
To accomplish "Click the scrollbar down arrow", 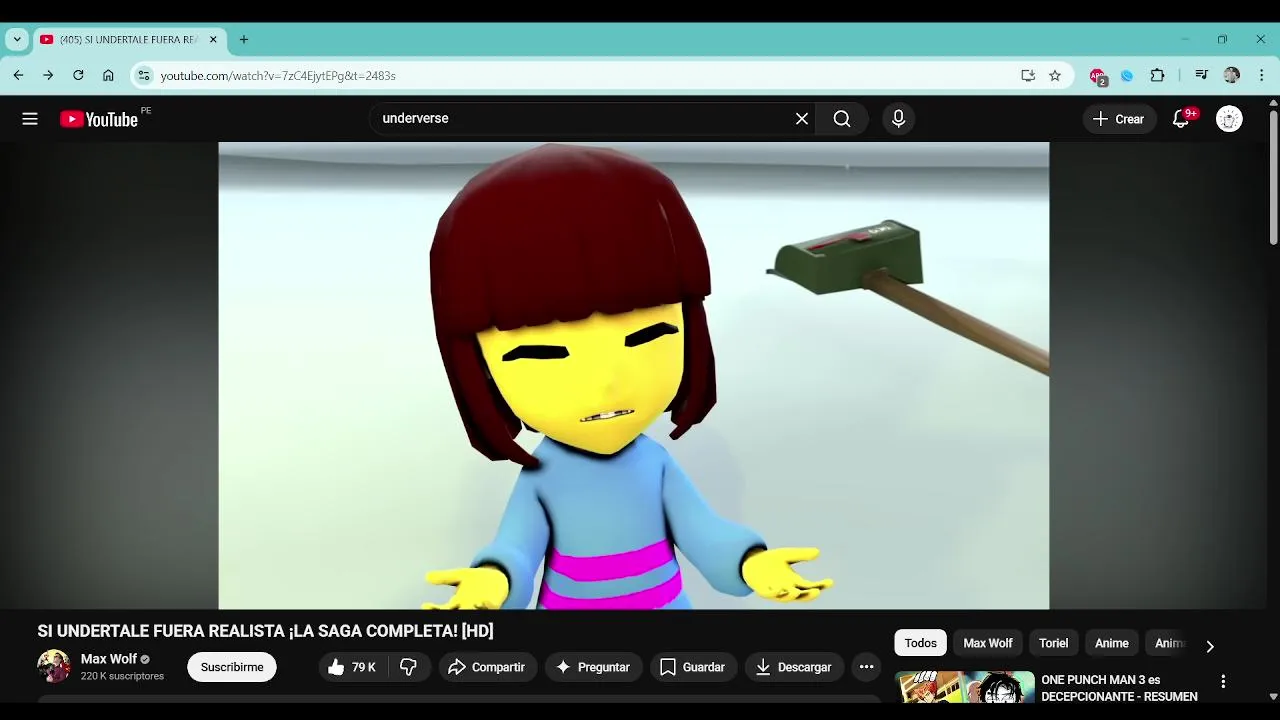I will (x=1273, y=696).
